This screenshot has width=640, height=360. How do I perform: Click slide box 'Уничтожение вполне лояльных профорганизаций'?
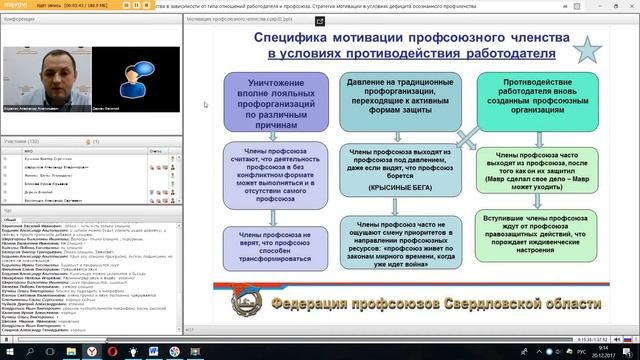pos(276,102)
